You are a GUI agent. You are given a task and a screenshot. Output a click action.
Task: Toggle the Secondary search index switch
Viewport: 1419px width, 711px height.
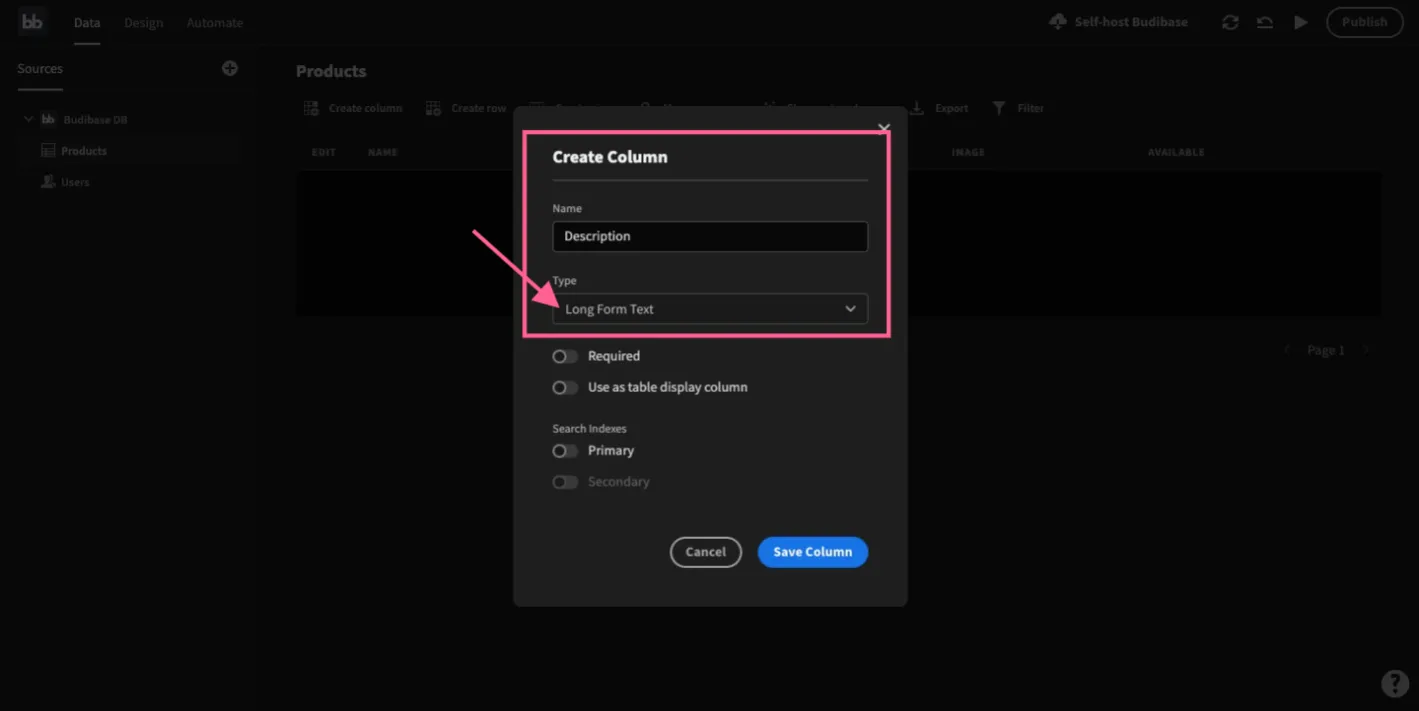[x=565, y=482]
